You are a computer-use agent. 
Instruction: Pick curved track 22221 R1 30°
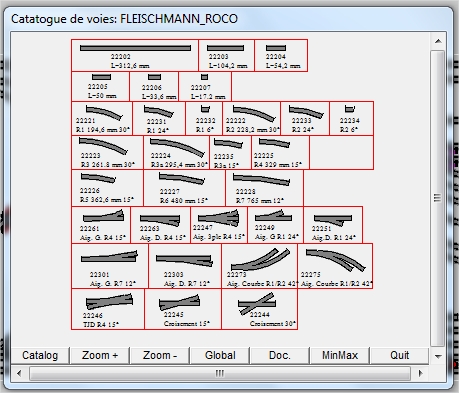pyautogui.click(x=102, y=118)
